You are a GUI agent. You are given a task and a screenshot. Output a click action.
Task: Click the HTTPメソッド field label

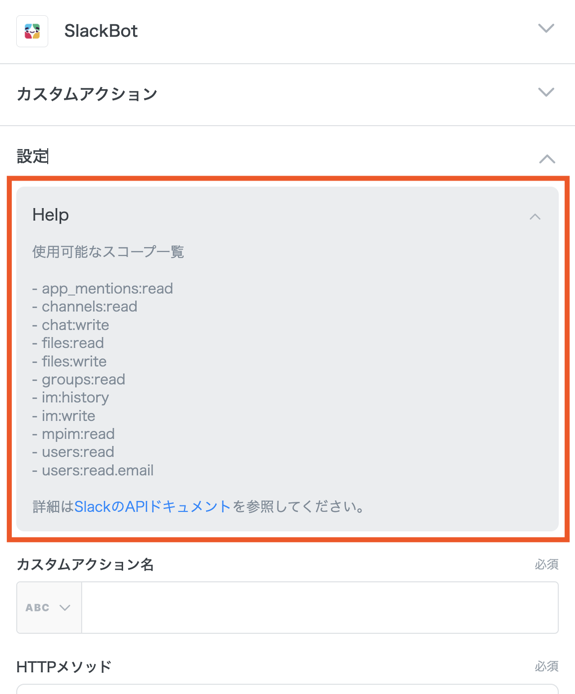pyautogui.click(x=64, y=667)
